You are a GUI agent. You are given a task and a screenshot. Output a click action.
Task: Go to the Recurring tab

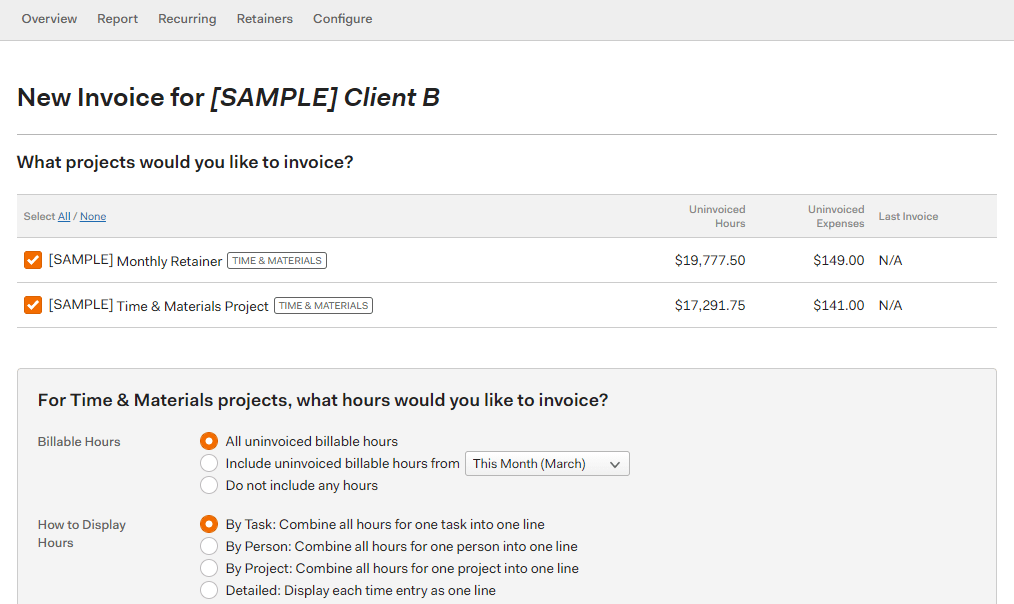tap(187, 19)
